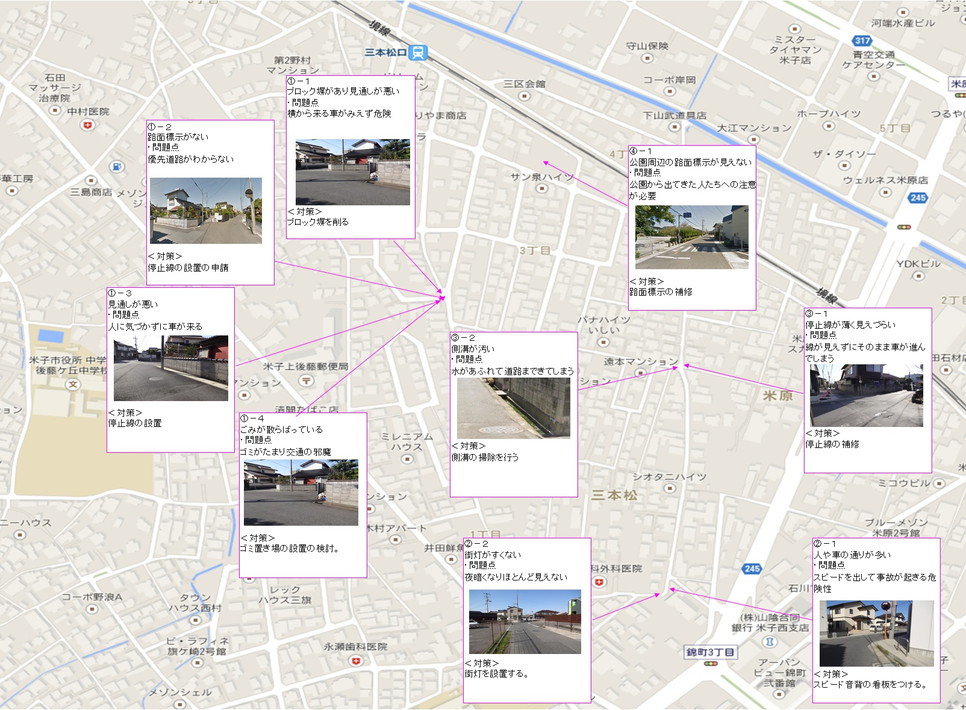Screen dimensions: 966x710
Task: Click the road photo in callout ③-1
Action: click(866, 395)
